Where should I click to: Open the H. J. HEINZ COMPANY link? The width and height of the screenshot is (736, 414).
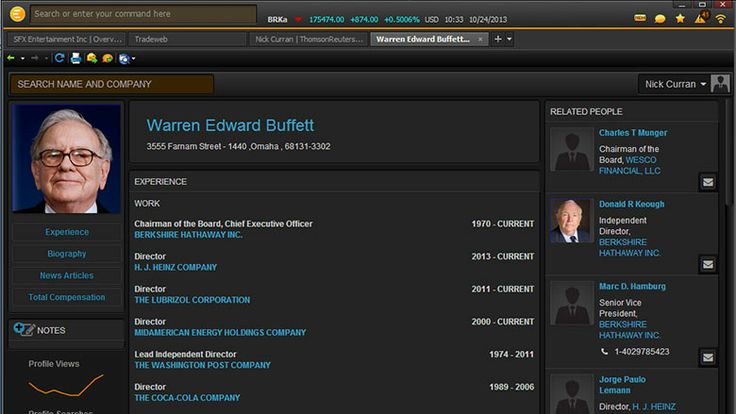(176, 267)
